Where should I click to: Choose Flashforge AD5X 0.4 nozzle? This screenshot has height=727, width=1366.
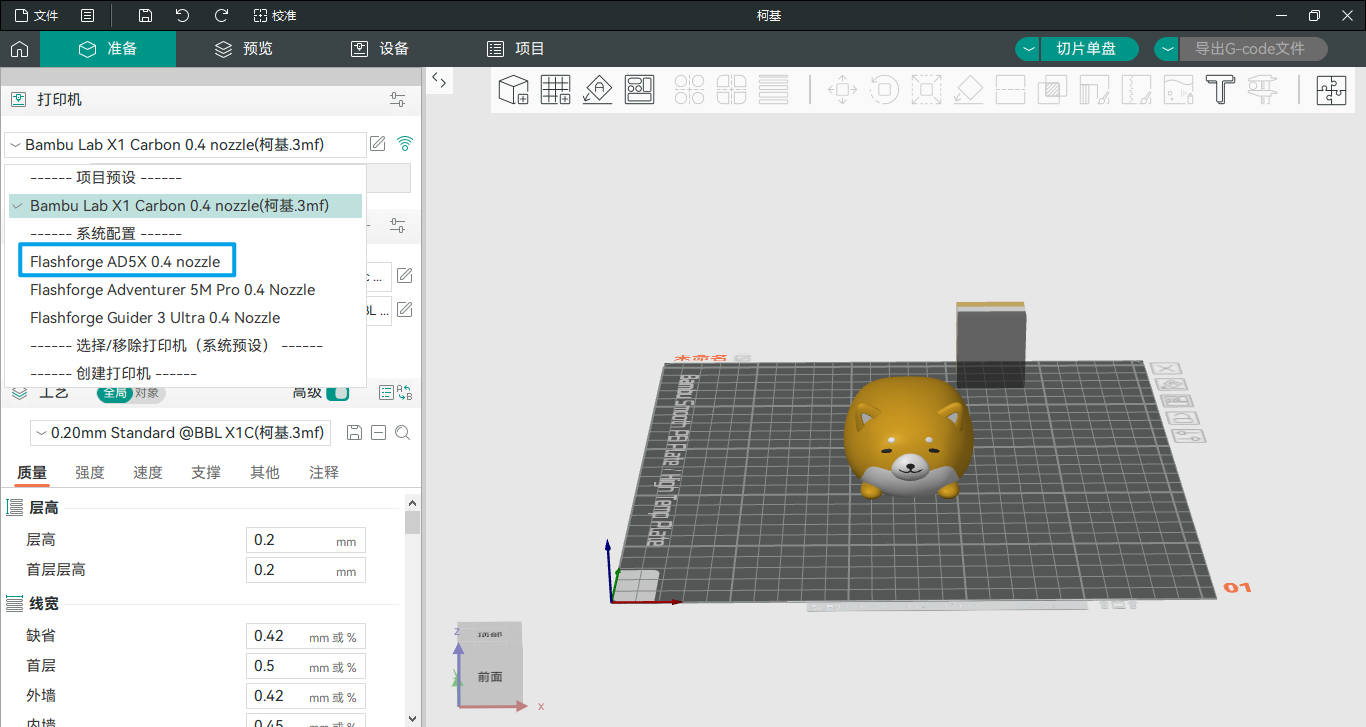coord(125,262)
